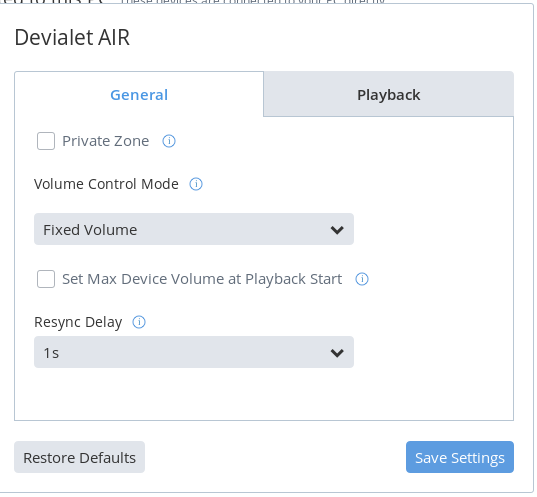Screen dimensions: 537x497
Task: Enable the Private Zone checkbox
Action: [x=46, y=141]
